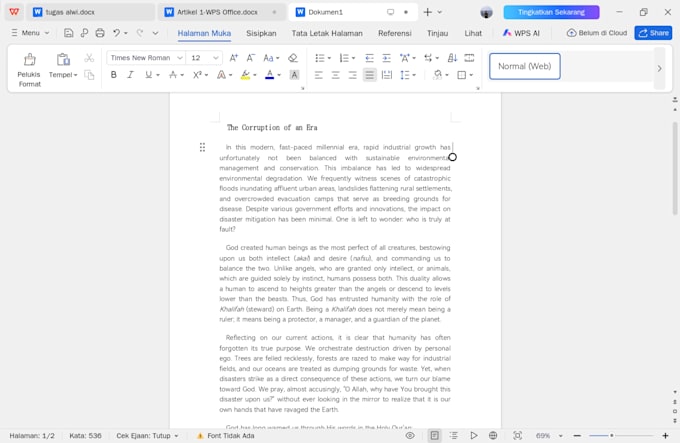Switch to the Sisipkan tab

coord(261,33)
